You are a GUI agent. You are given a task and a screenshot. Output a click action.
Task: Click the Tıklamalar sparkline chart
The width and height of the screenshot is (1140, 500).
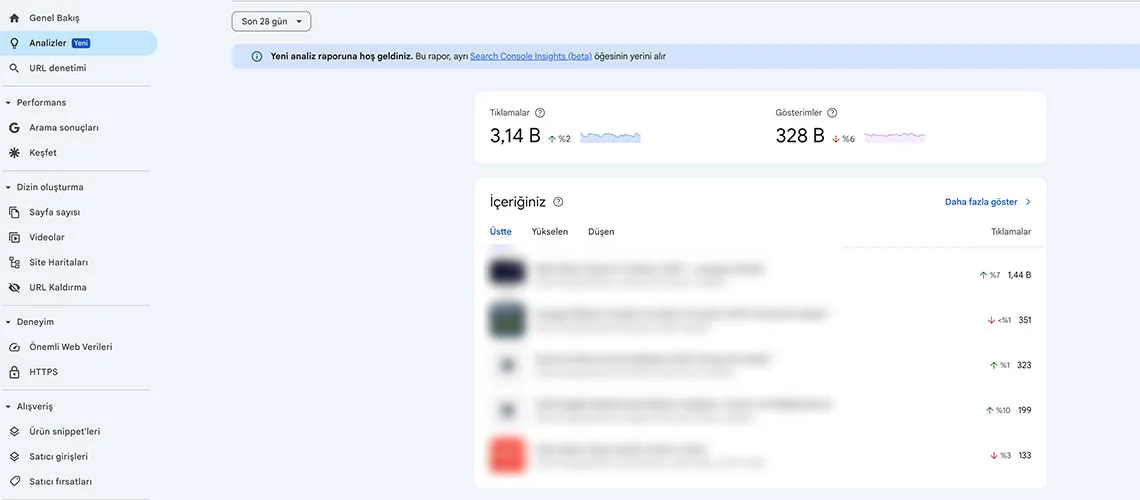tap(610, 137)
